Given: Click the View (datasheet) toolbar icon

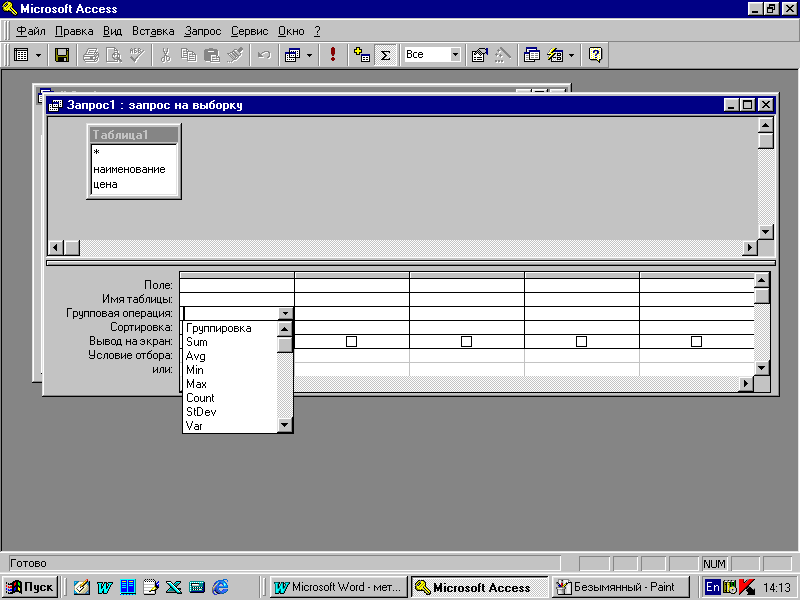Looking at the screenshot, I should click(x=21, y=55).
